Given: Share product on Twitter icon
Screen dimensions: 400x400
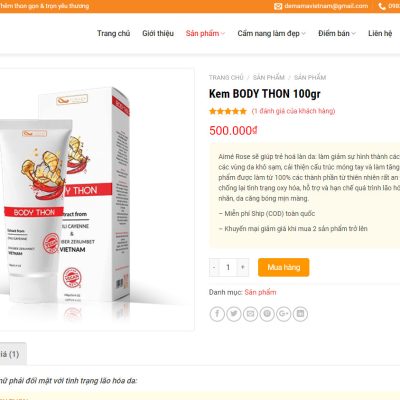Looking at the screenshot, I should click(x=234, y=314).
